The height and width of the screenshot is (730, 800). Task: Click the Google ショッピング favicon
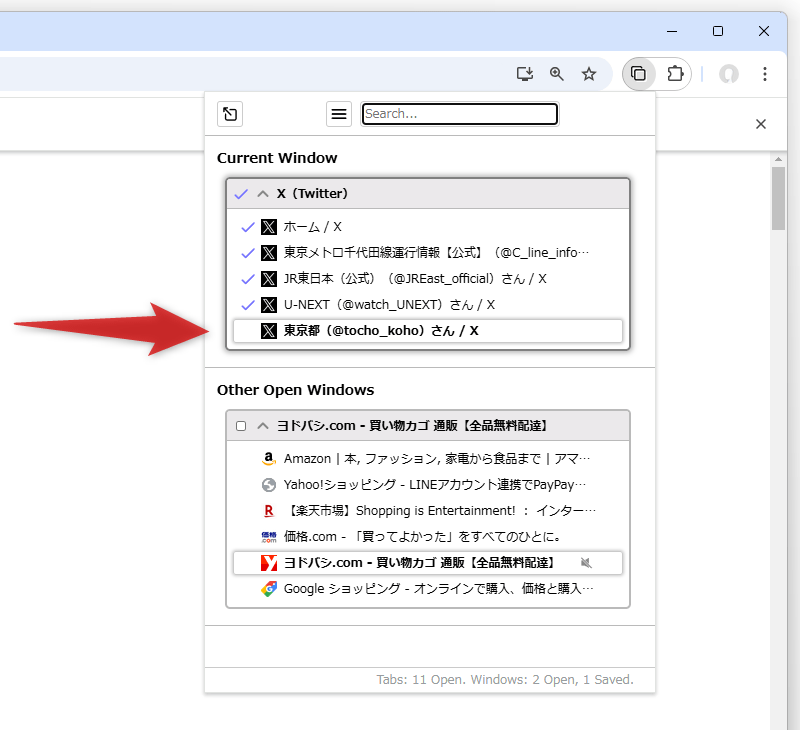269,589
